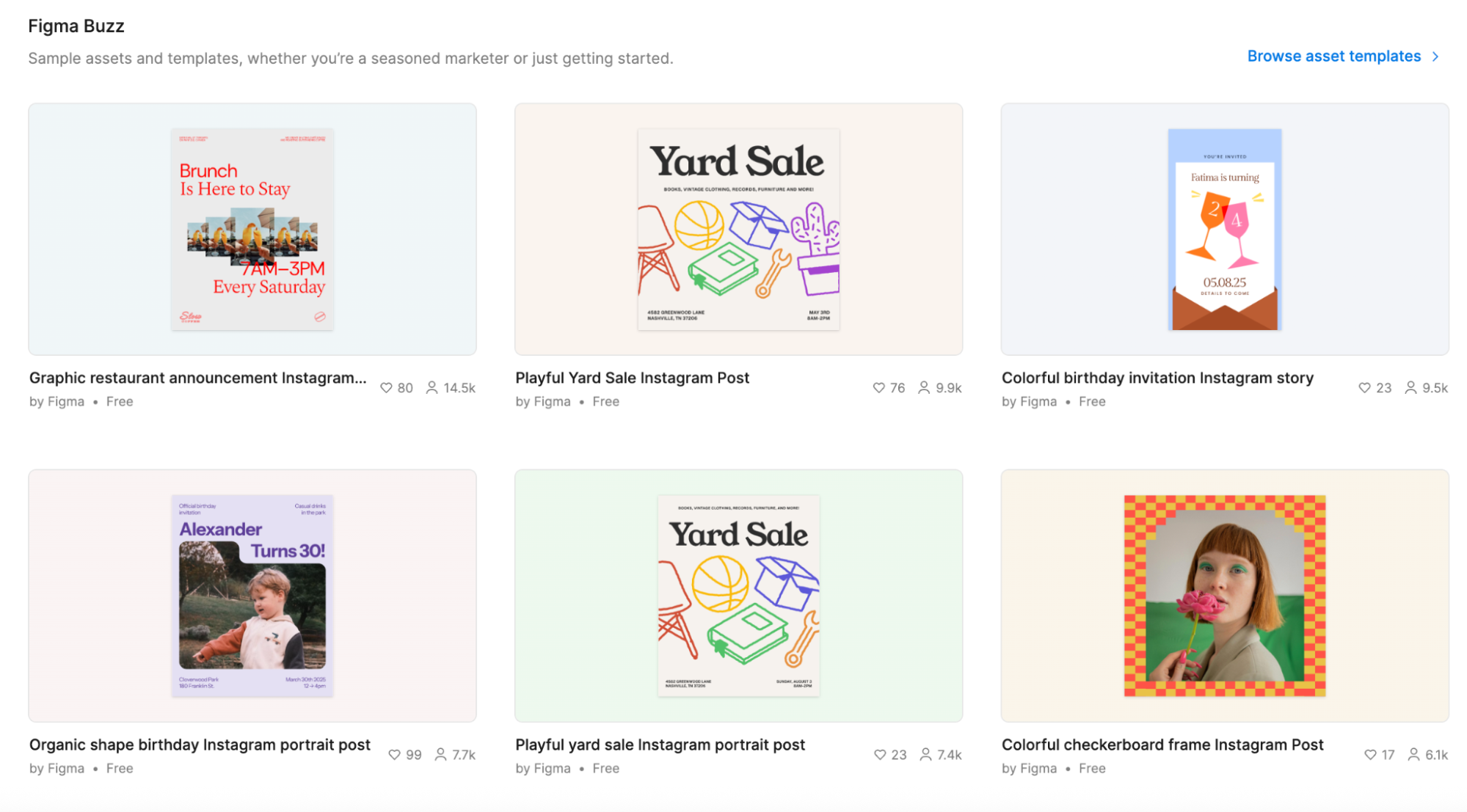This screenshot has height=812, width=1467.
Task: Click Organic shape birthday Instagram portrait post title
Action: pyautogui.click(x=200, y=745)
